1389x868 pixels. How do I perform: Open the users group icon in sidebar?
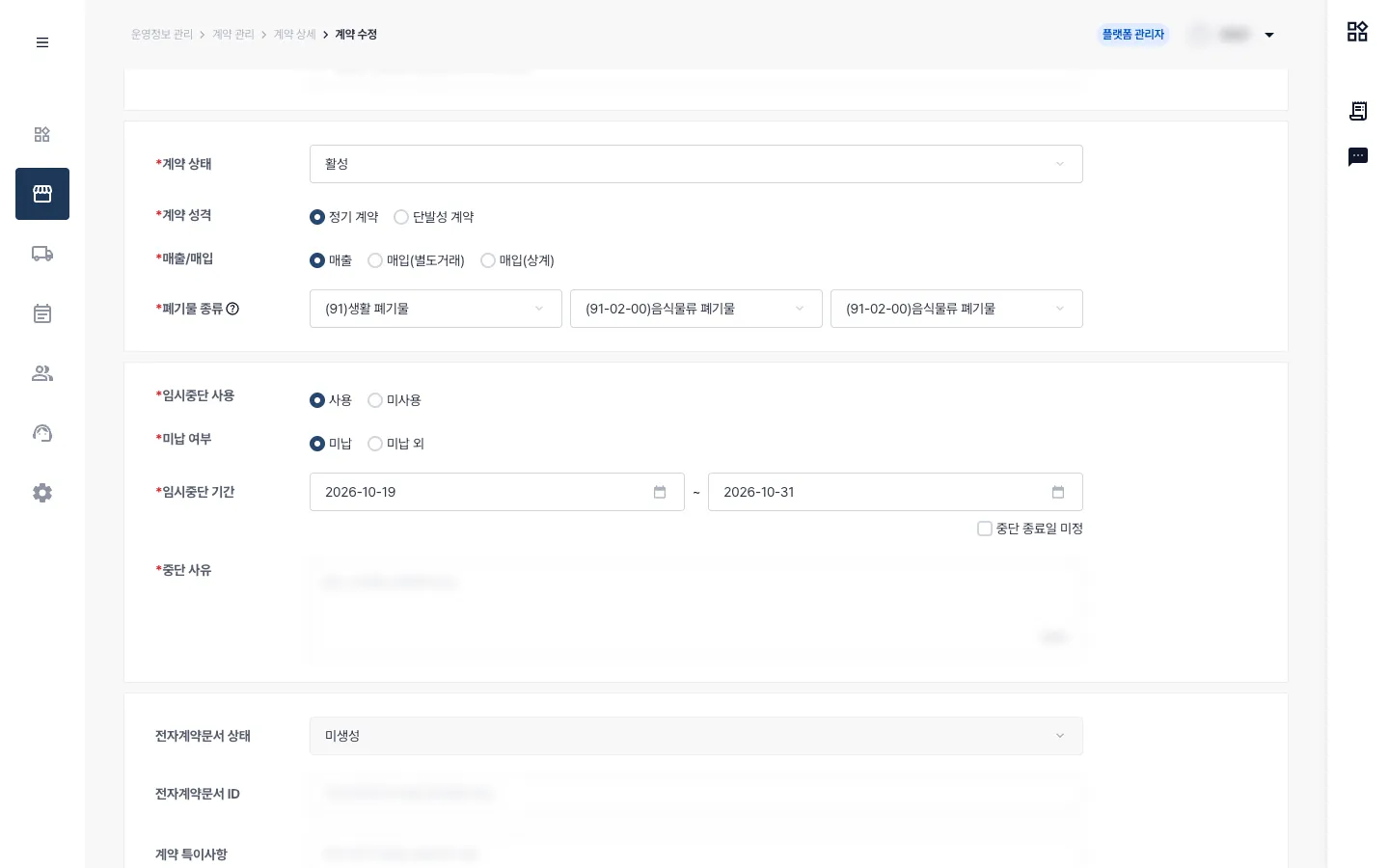pos(42,373)
